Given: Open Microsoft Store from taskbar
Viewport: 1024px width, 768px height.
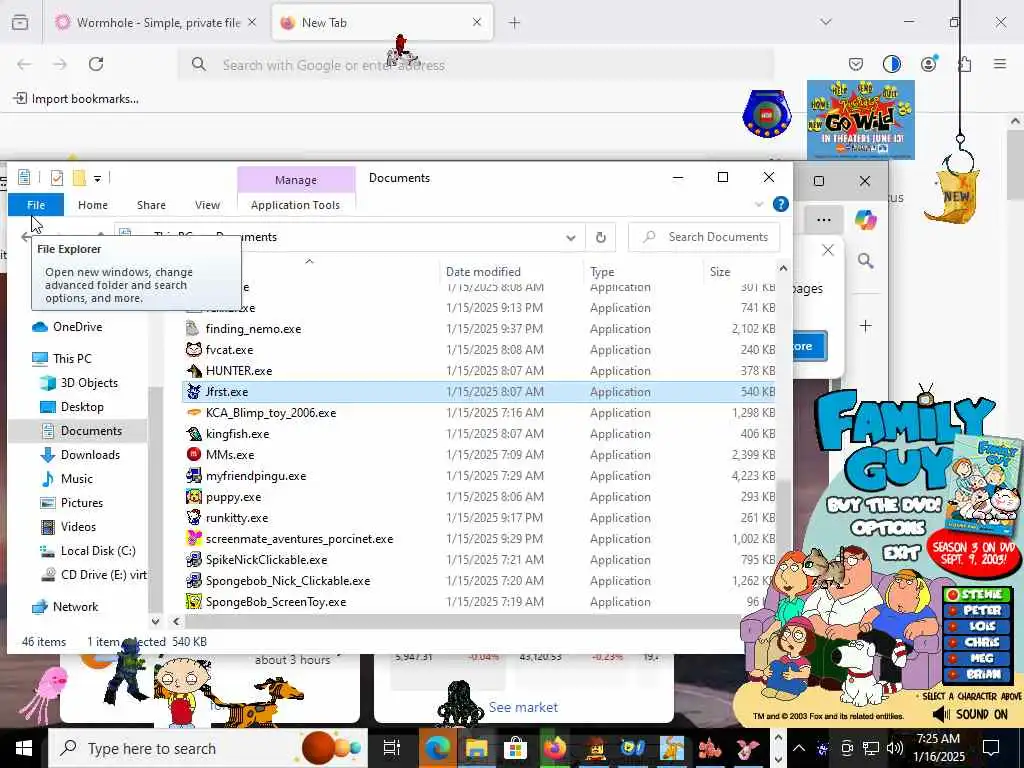Looking at the screenshot, I should click(515, 748).
